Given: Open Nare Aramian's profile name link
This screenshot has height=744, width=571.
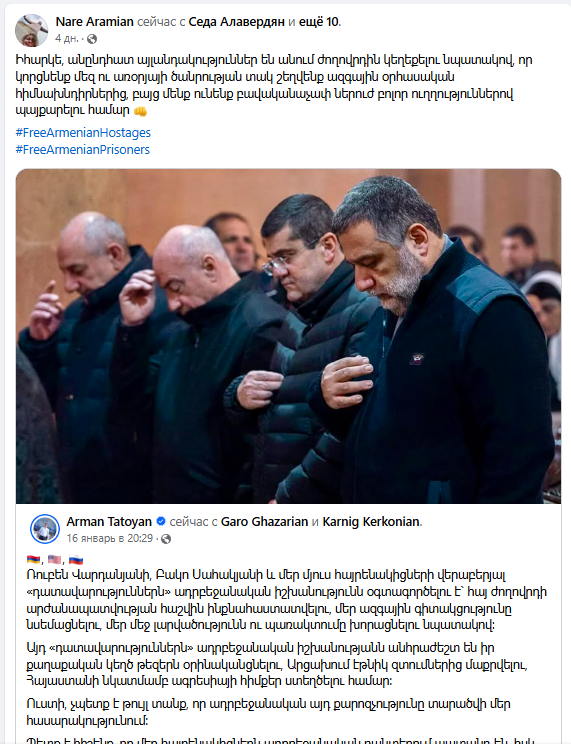Looking at the screenshot, I should pyautogui.click(x=94, y=22).
